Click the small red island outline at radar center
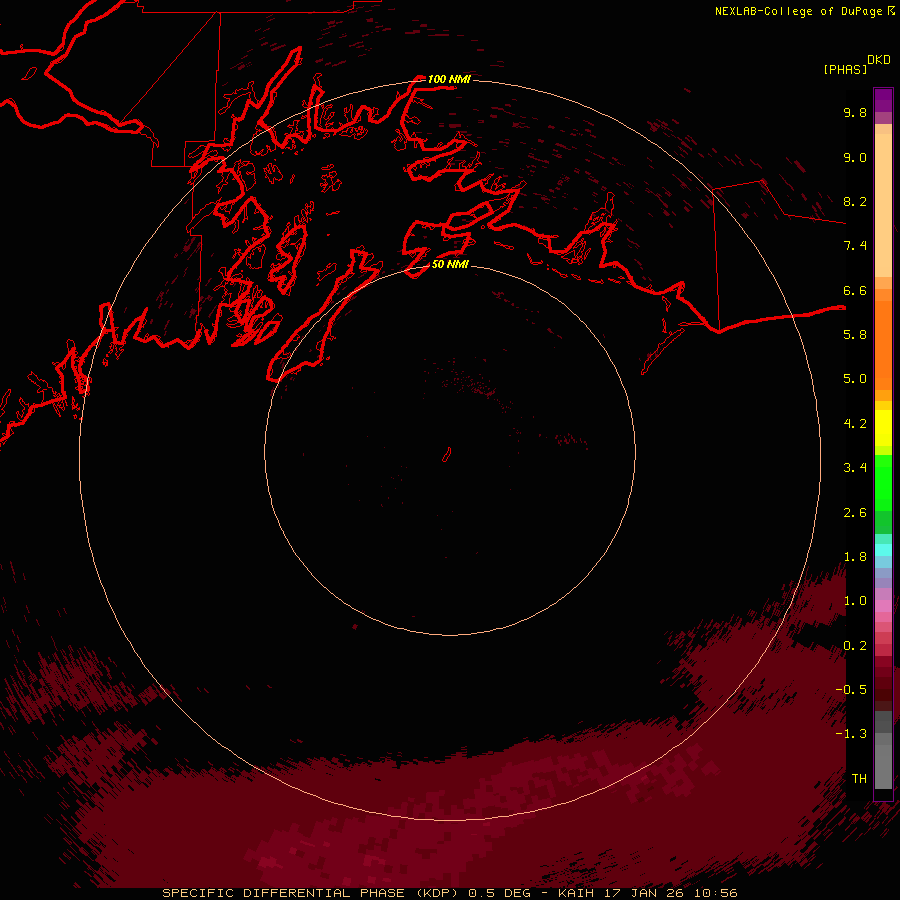Viewport: 900px width, 900px height. click(x=447, y=454)
